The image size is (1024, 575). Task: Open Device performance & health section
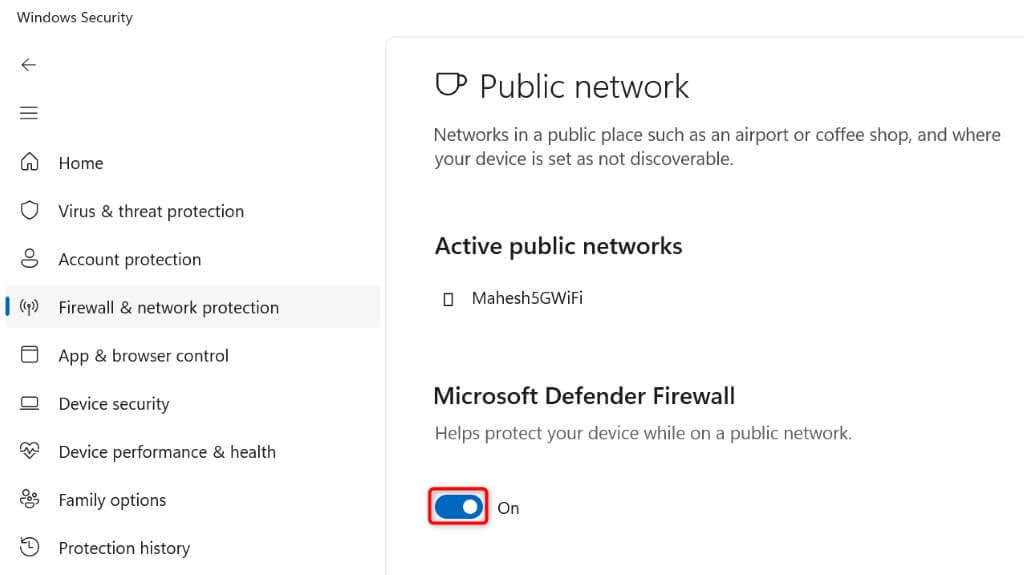click(x=167, y=452)
